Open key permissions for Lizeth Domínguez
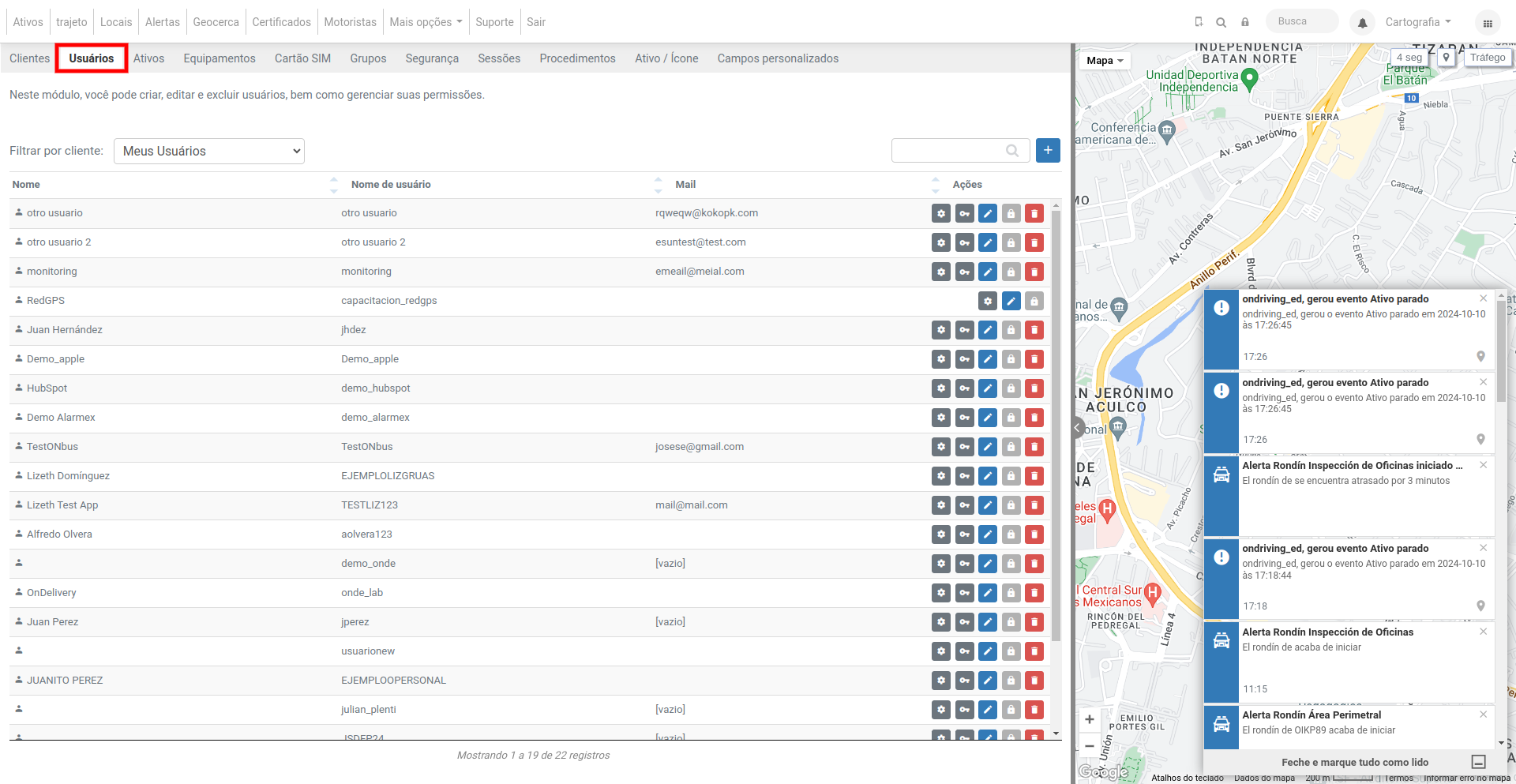 (x=964, y=476)
